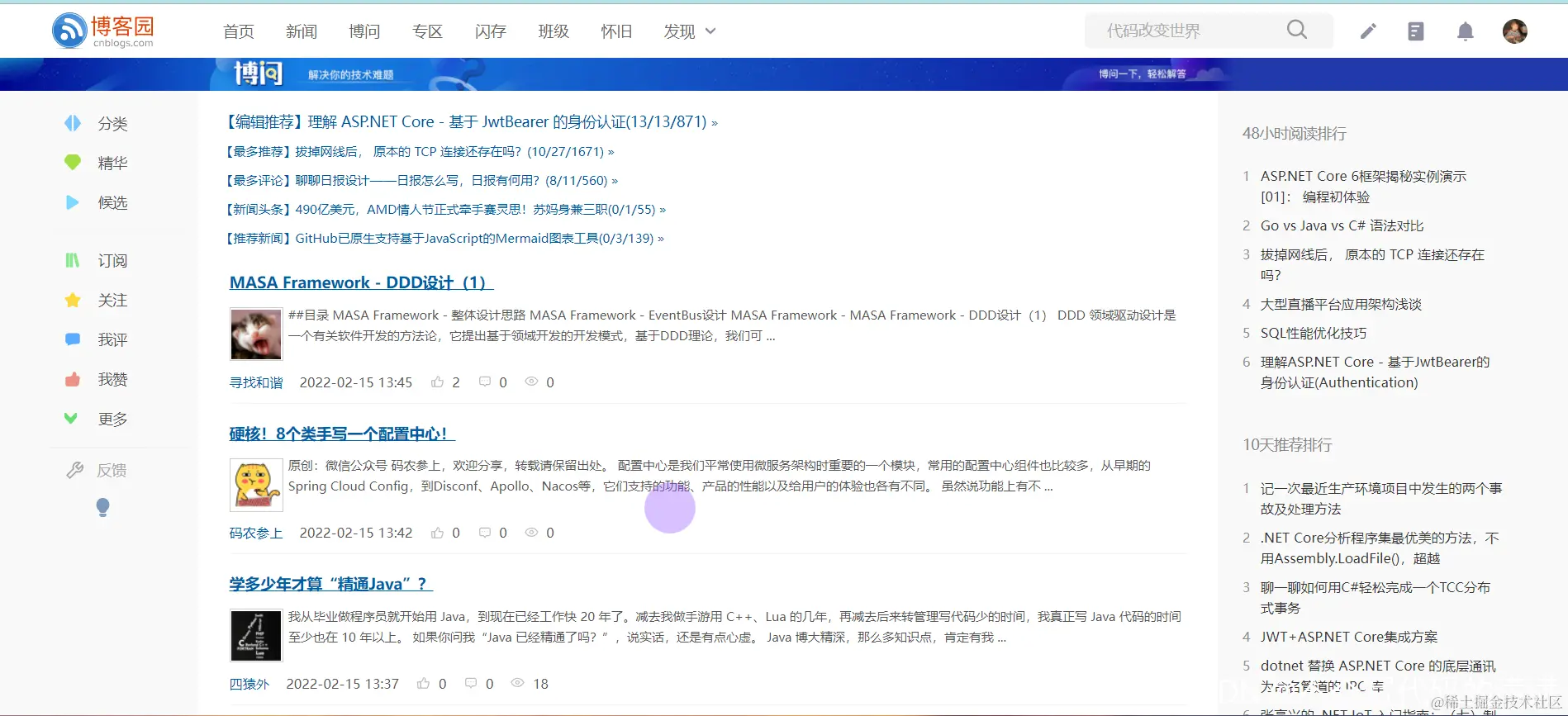Viewport: 1568px width, 716px height.
Task: Like the 精通Java post
Action: pos(423,683)
